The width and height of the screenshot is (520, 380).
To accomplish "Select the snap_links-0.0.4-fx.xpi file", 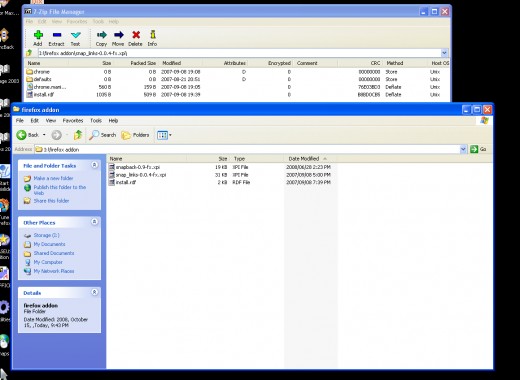I will [137, 175].
